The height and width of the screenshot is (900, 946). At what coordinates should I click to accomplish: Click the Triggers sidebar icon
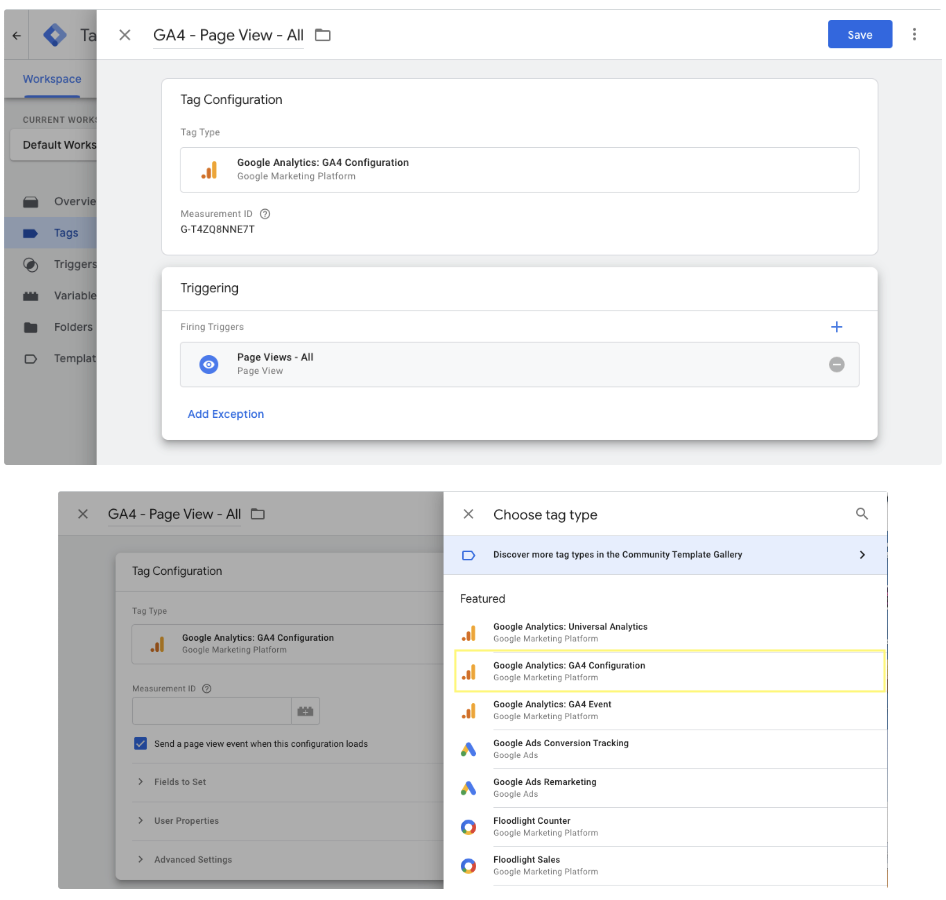pyautogui.click(x=31, y=265)
